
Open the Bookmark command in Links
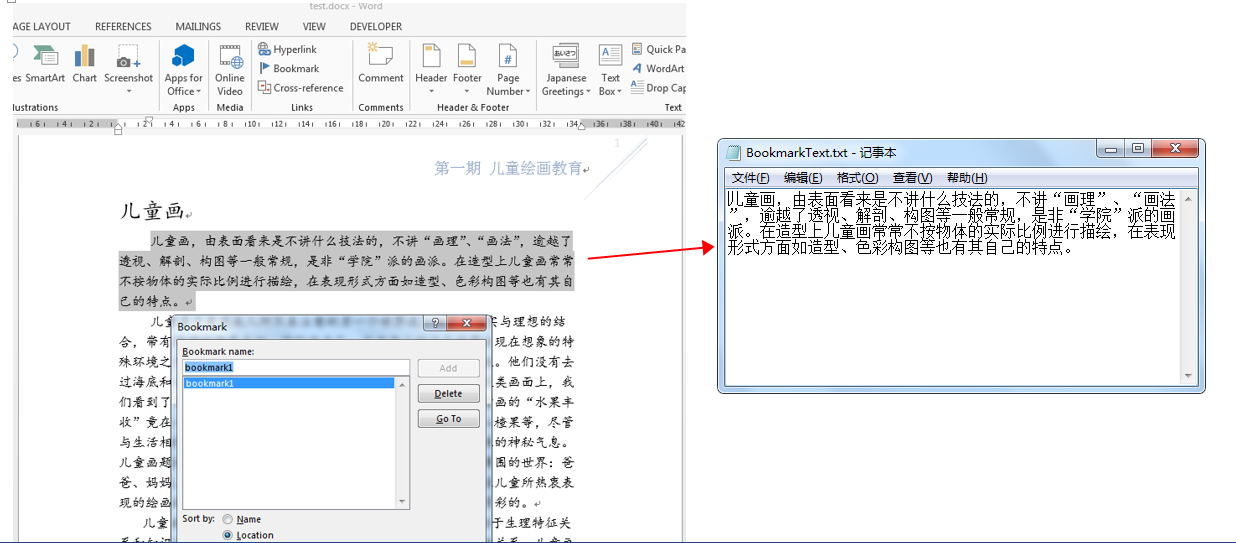(288, 68)
